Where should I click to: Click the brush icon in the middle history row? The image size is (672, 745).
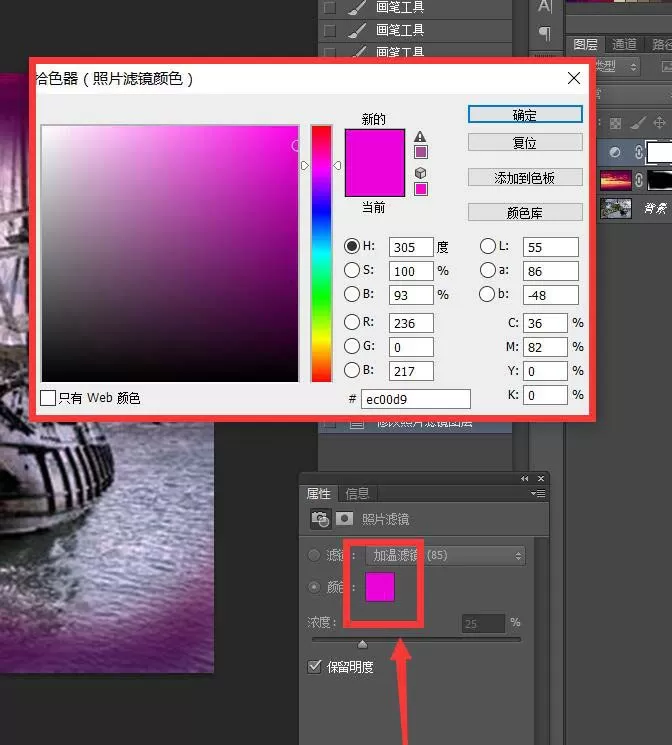click(357, 30)
